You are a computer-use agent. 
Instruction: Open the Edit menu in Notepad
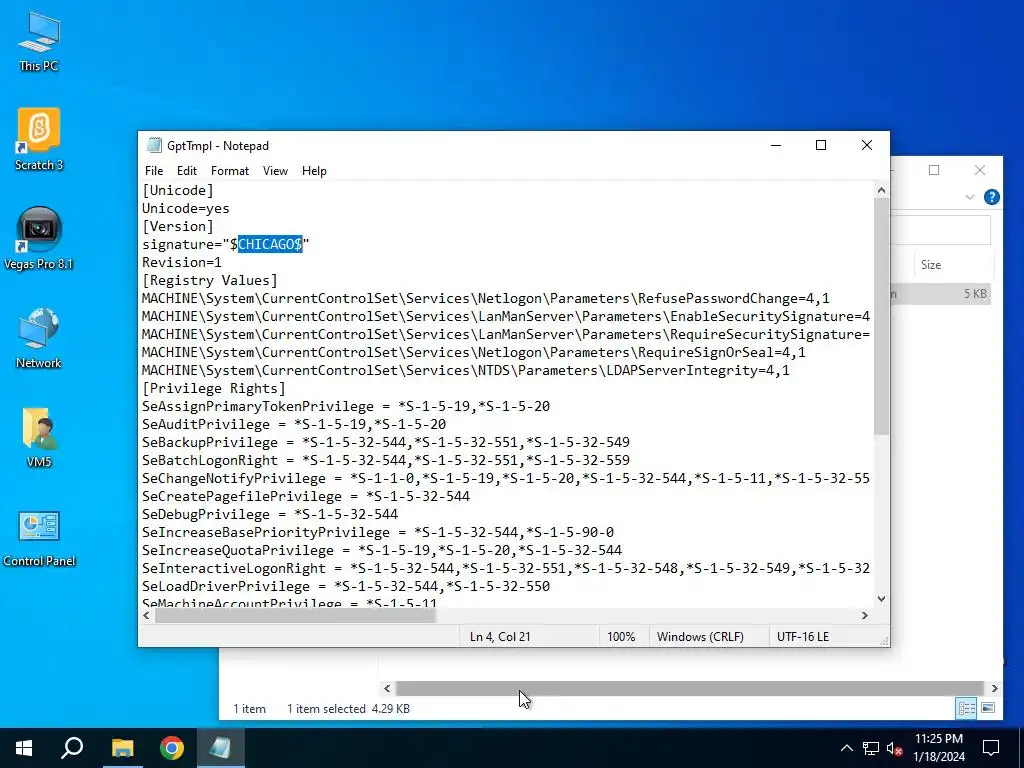click(x=187, y=170)
